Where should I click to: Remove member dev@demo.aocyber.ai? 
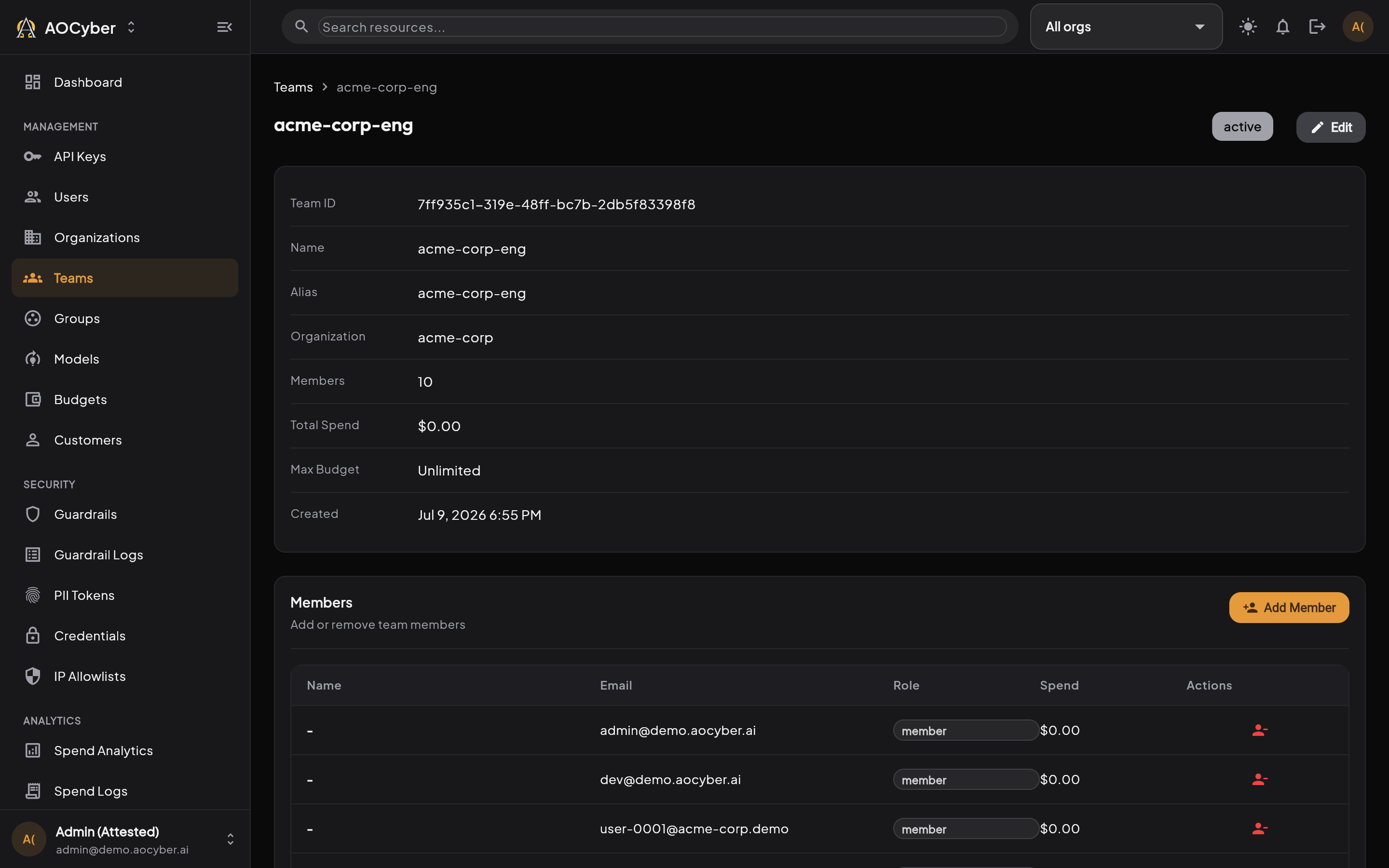click(1259, 780)
